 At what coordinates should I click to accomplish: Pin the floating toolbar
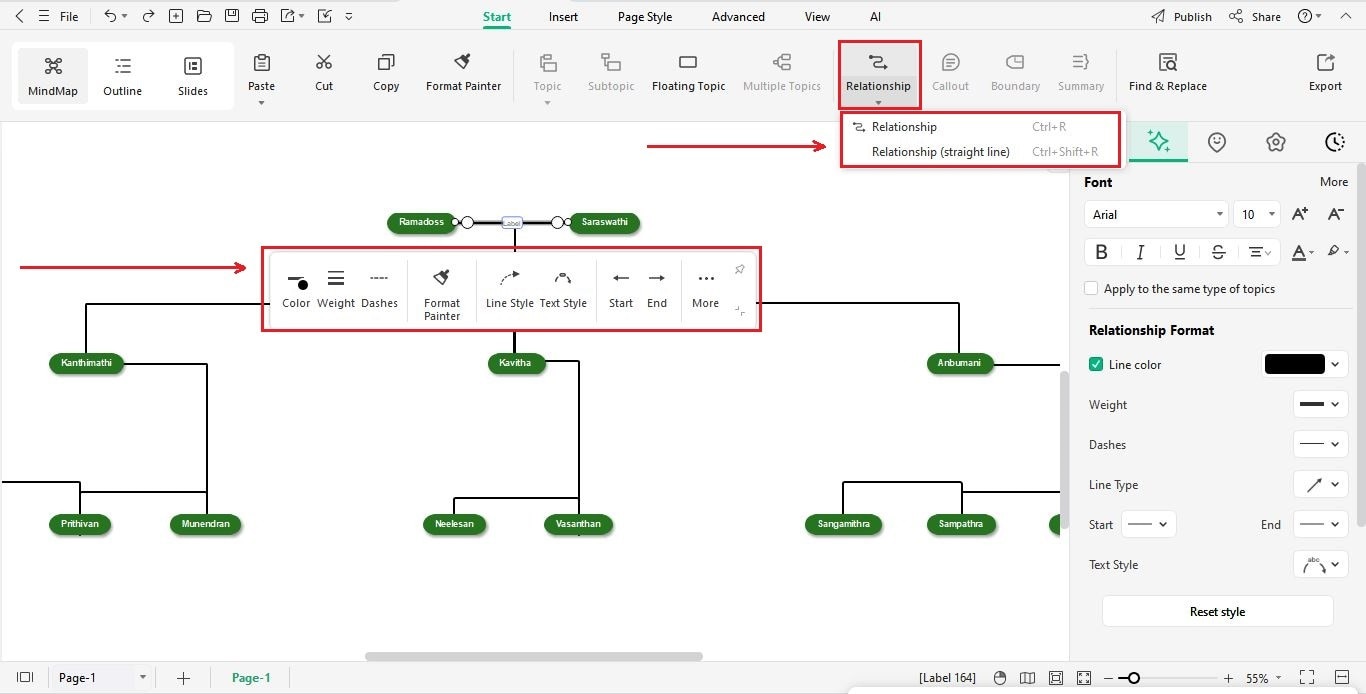740,270
